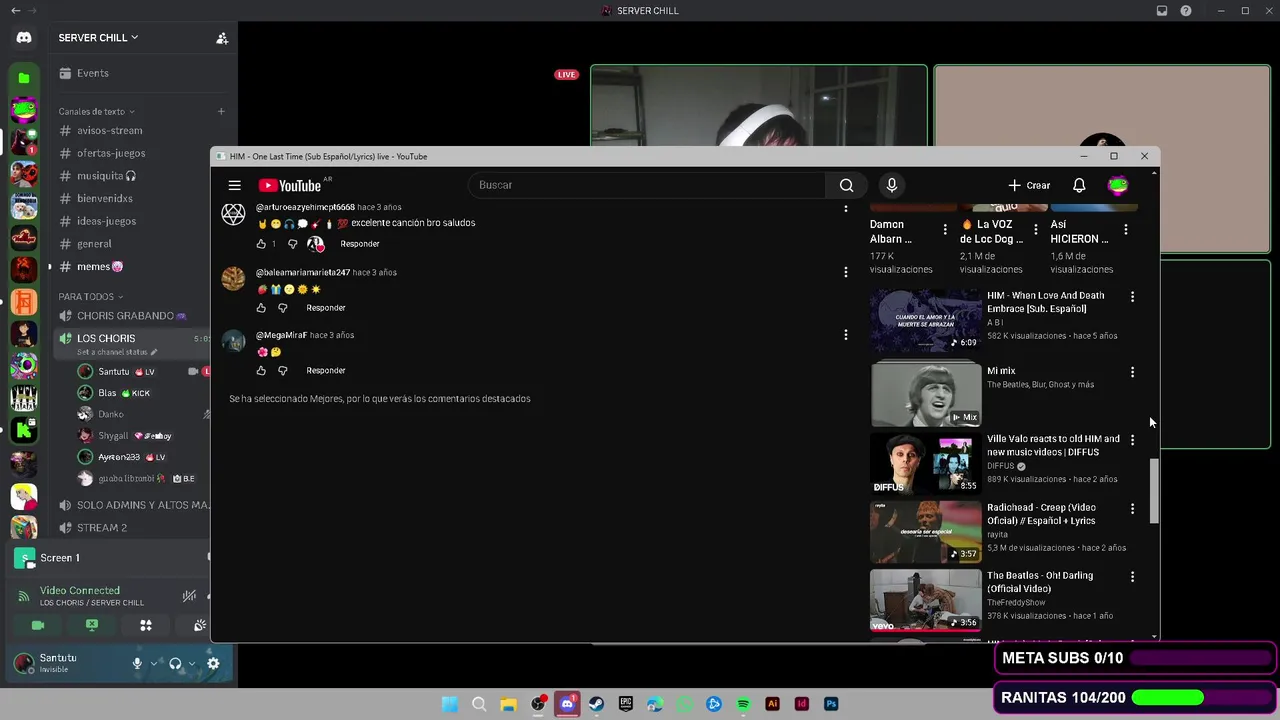This screenshot has width=1280, height=720.
Task: Open 'Mi mix' Beatles thumbnail
Action: (x=926, y=395)
